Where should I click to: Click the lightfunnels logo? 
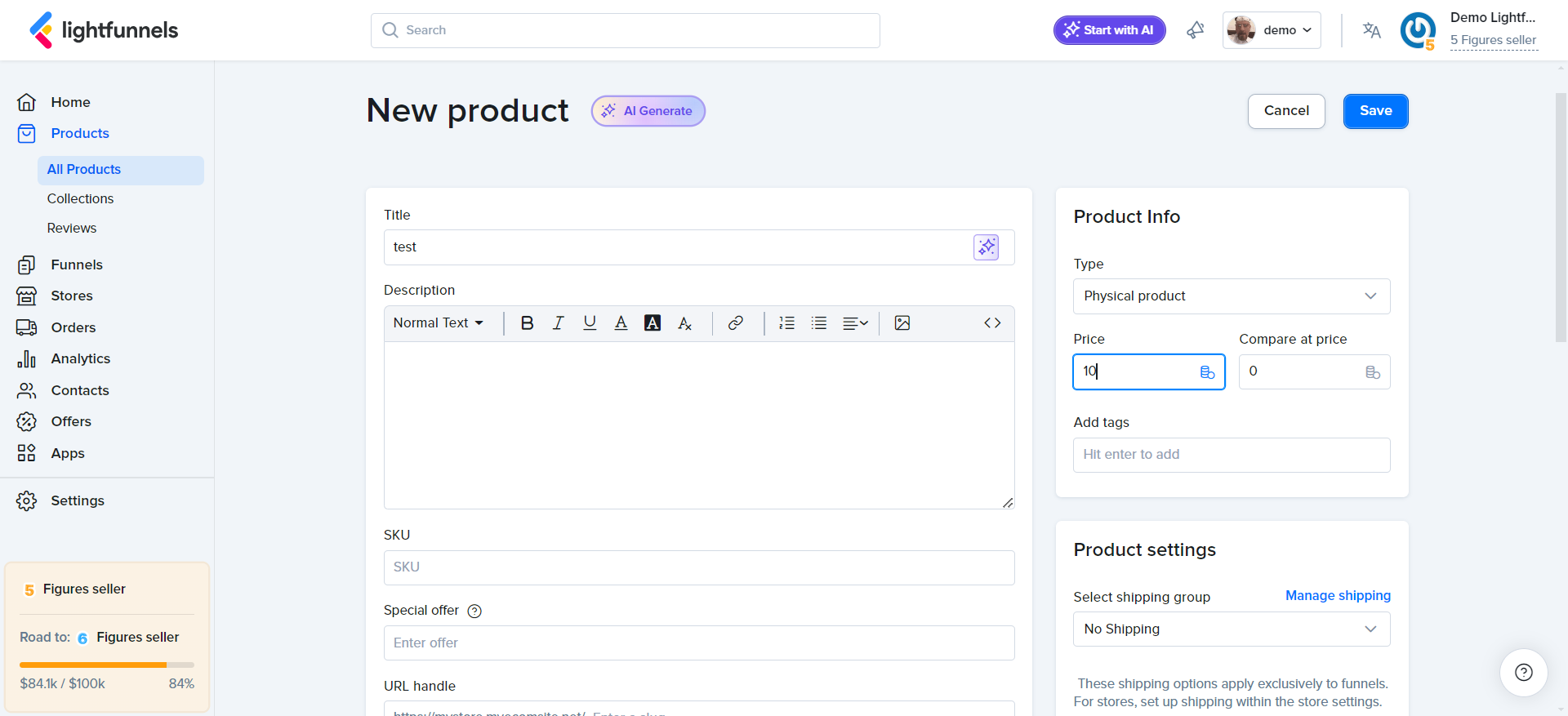point(104,30)
